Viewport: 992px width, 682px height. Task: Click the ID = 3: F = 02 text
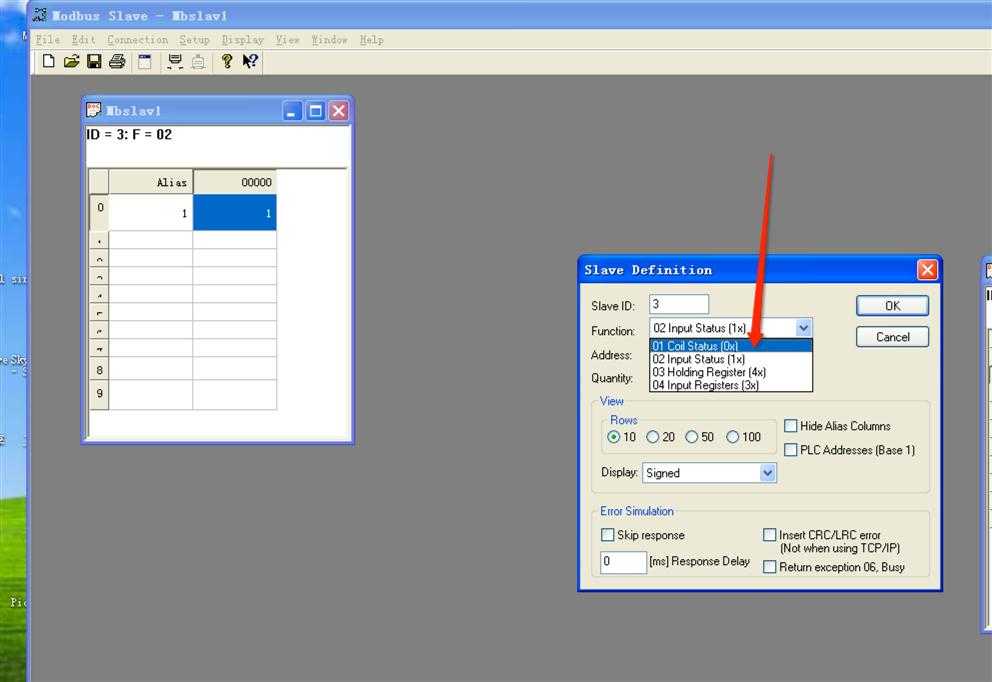tap(129, 134)
